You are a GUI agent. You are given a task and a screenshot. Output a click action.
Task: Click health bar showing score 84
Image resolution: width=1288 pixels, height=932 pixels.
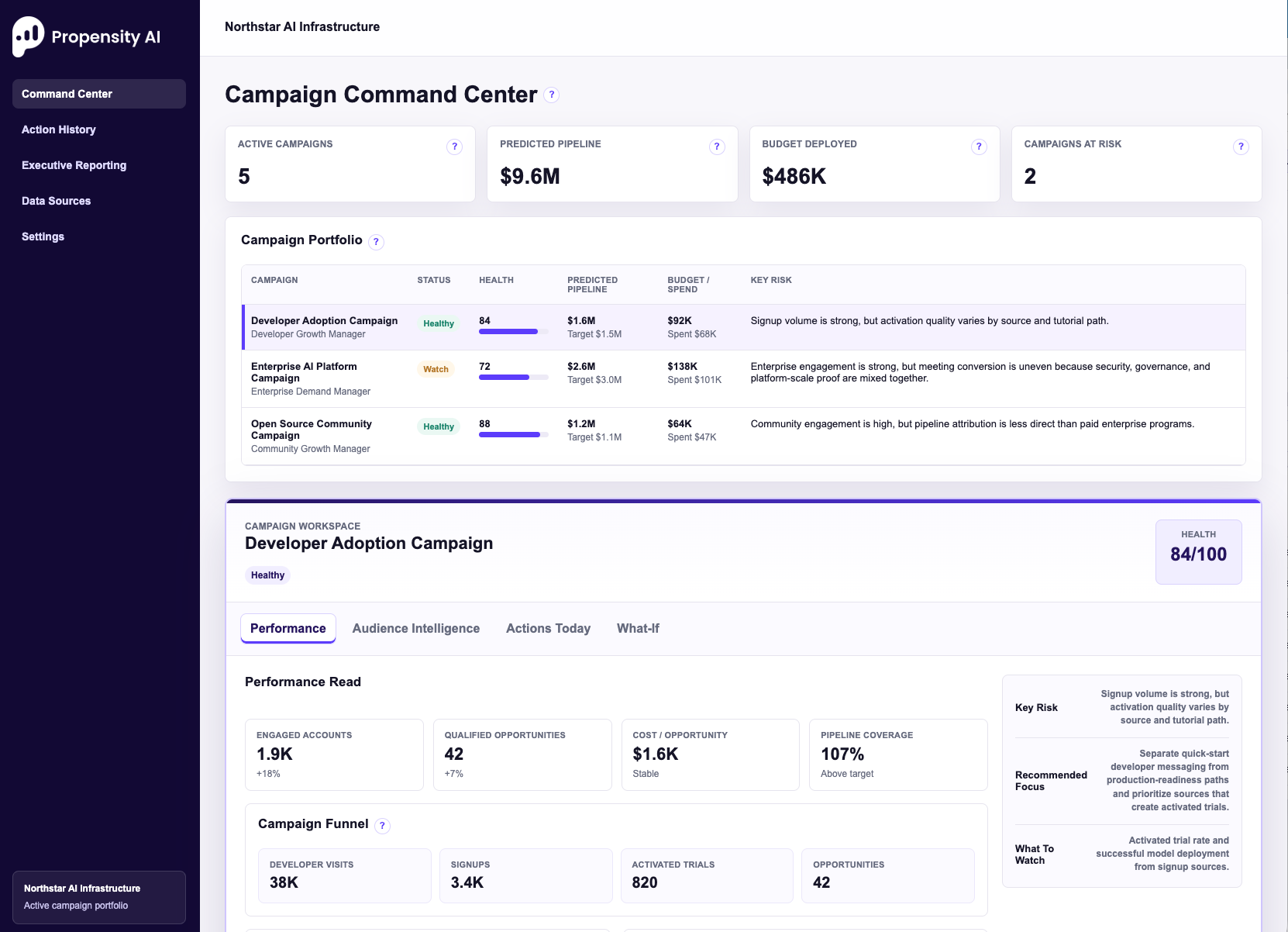click(x=514, y=332)
